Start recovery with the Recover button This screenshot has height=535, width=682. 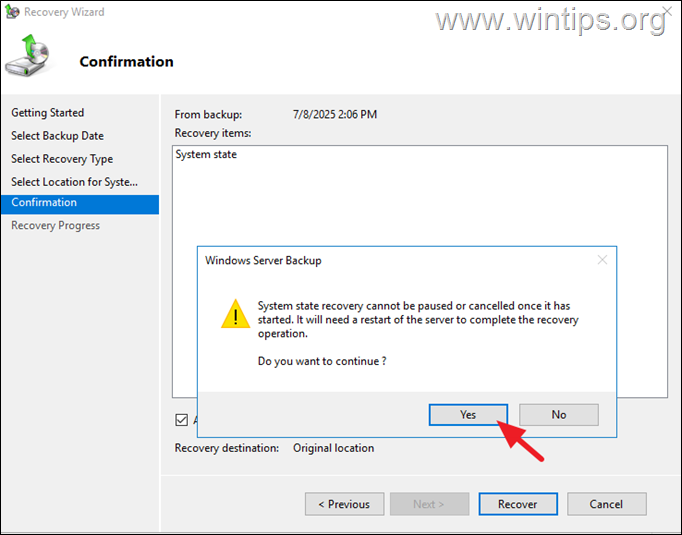coord(517,504)
